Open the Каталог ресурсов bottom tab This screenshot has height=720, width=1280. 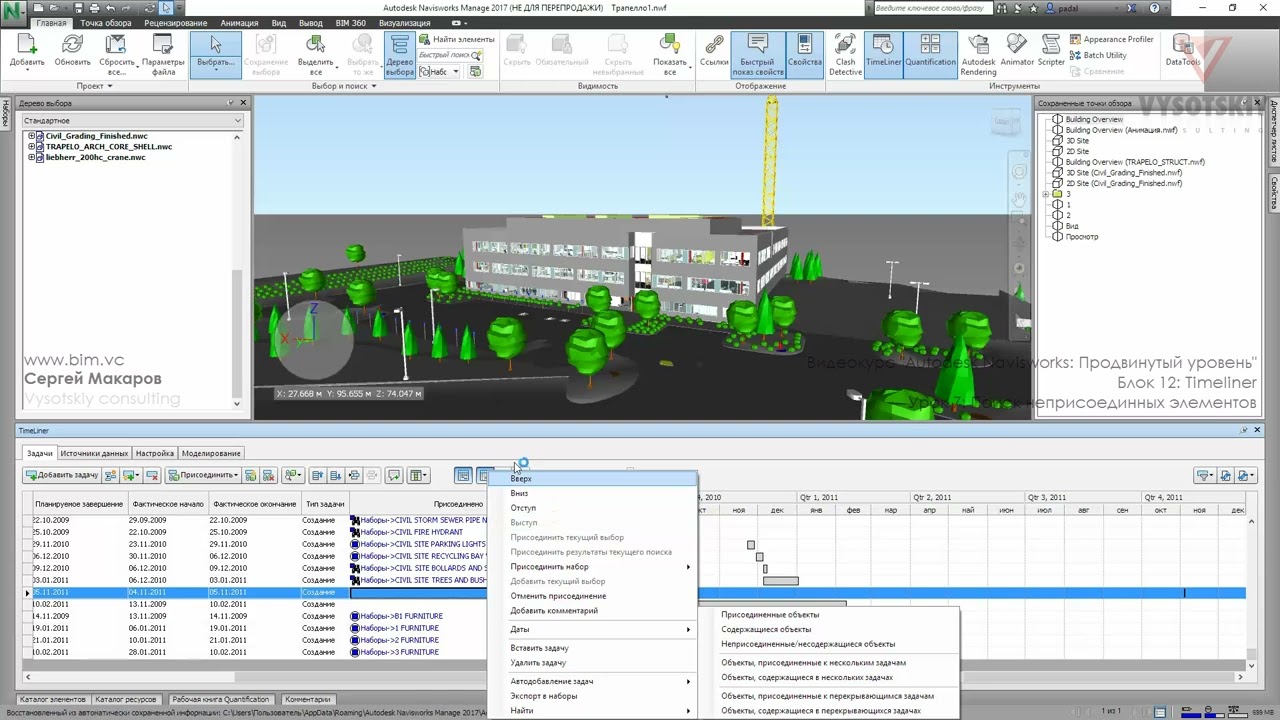pos(128,700)
